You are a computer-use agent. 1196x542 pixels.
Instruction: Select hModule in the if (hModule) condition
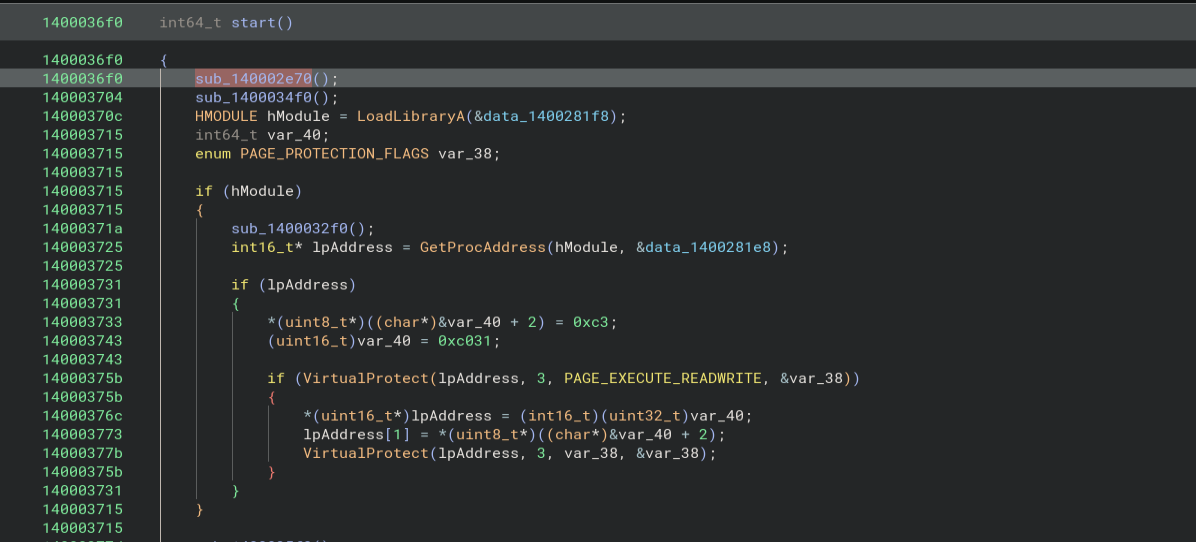coord(262,191)
